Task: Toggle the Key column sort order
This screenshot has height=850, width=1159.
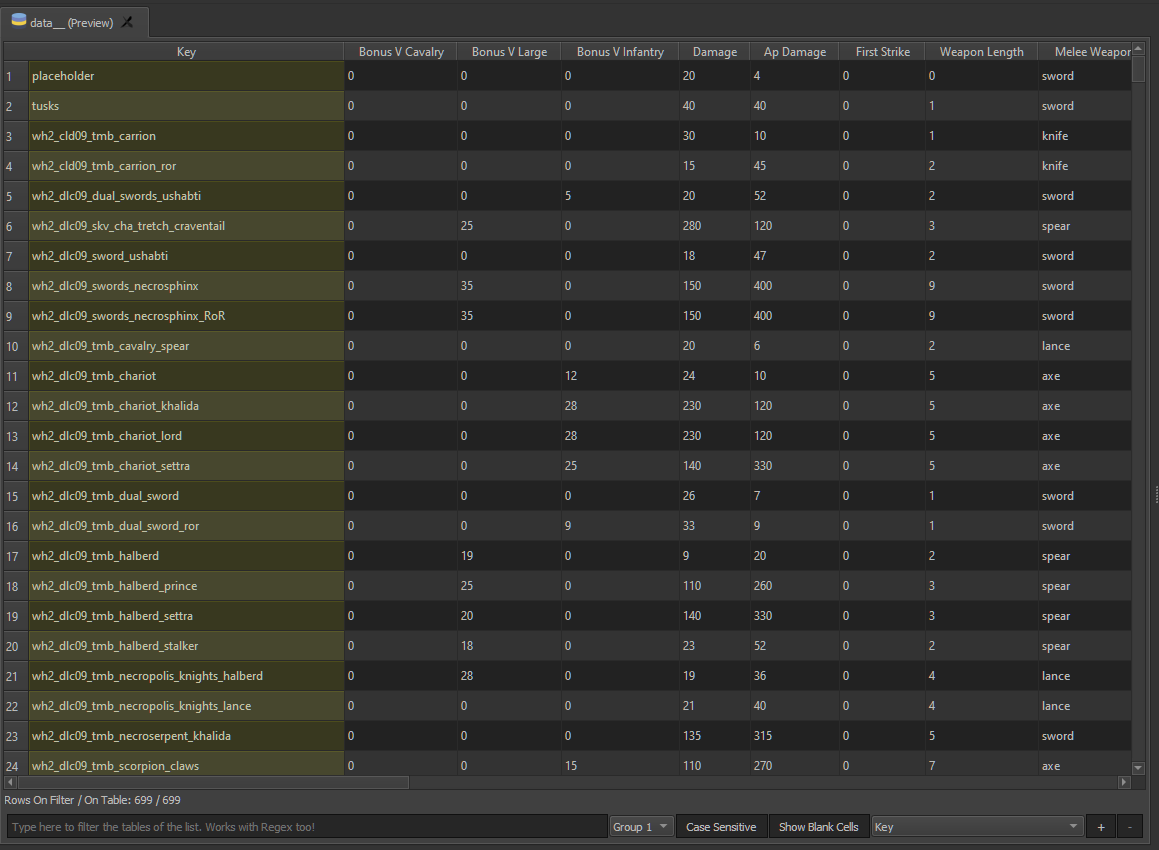Action: click(186, 51)
